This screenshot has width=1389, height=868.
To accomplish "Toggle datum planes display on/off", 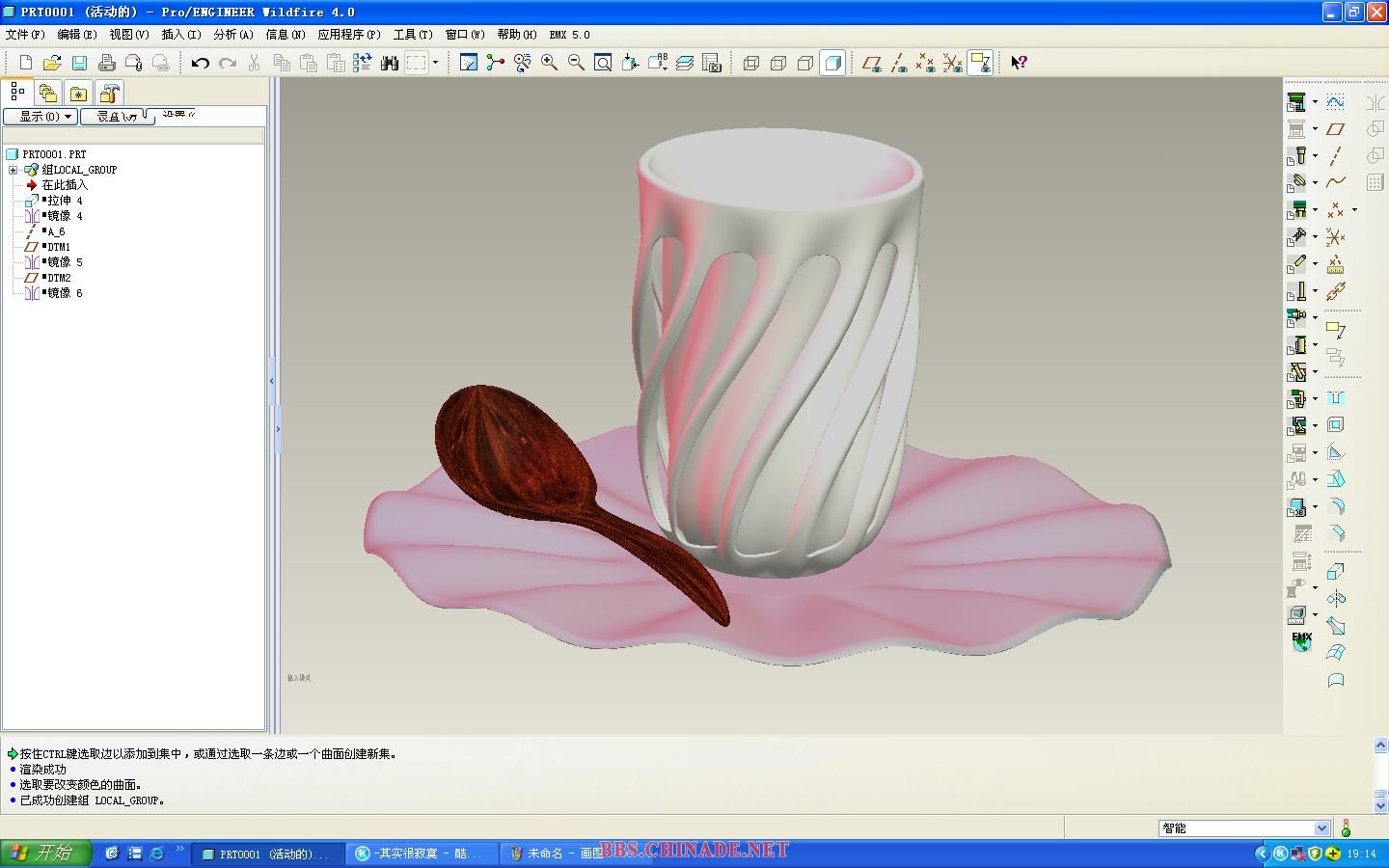I will coord(871,63).
